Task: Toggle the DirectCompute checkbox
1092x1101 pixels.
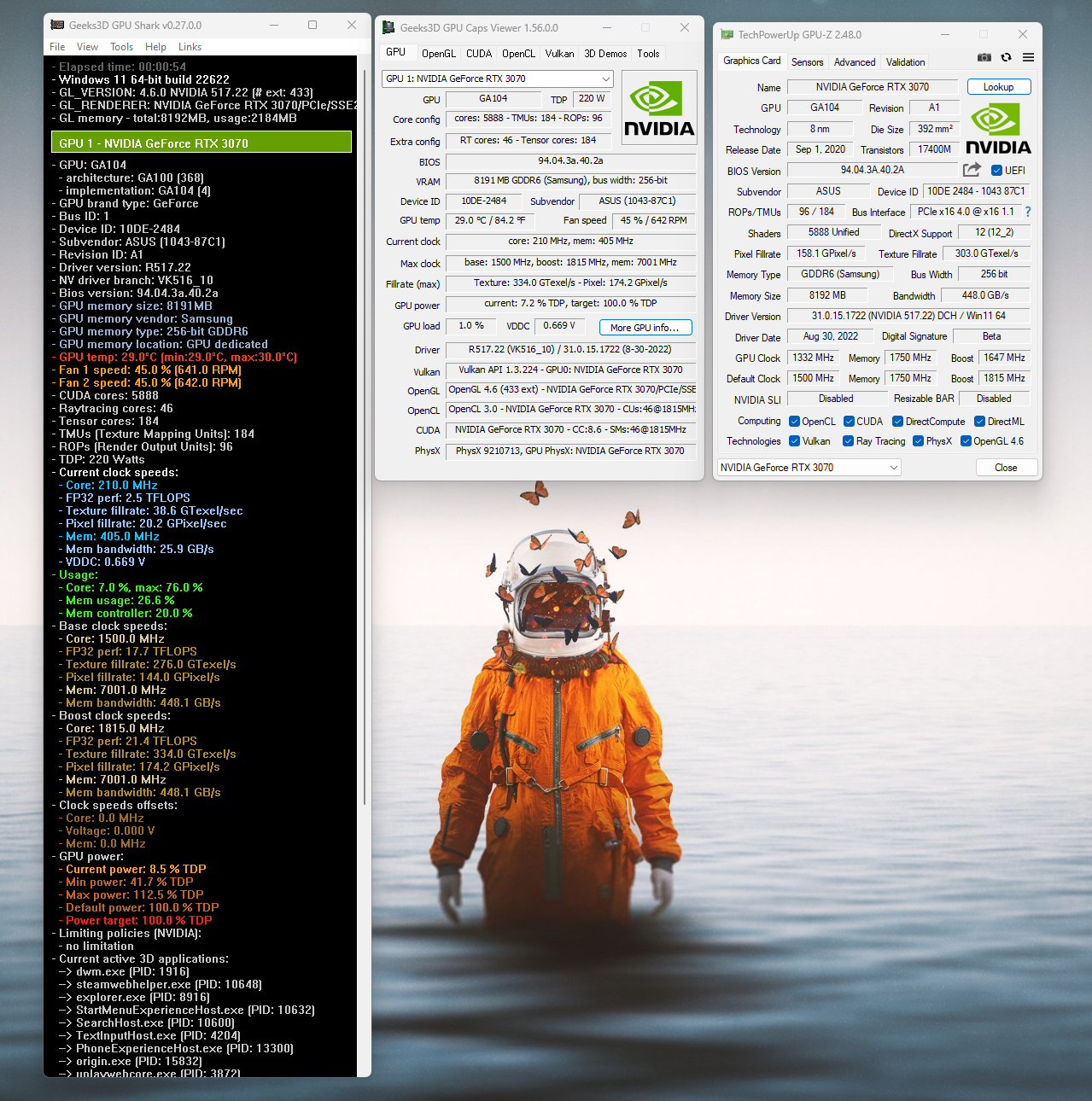Action: click(x=897, y=421)
